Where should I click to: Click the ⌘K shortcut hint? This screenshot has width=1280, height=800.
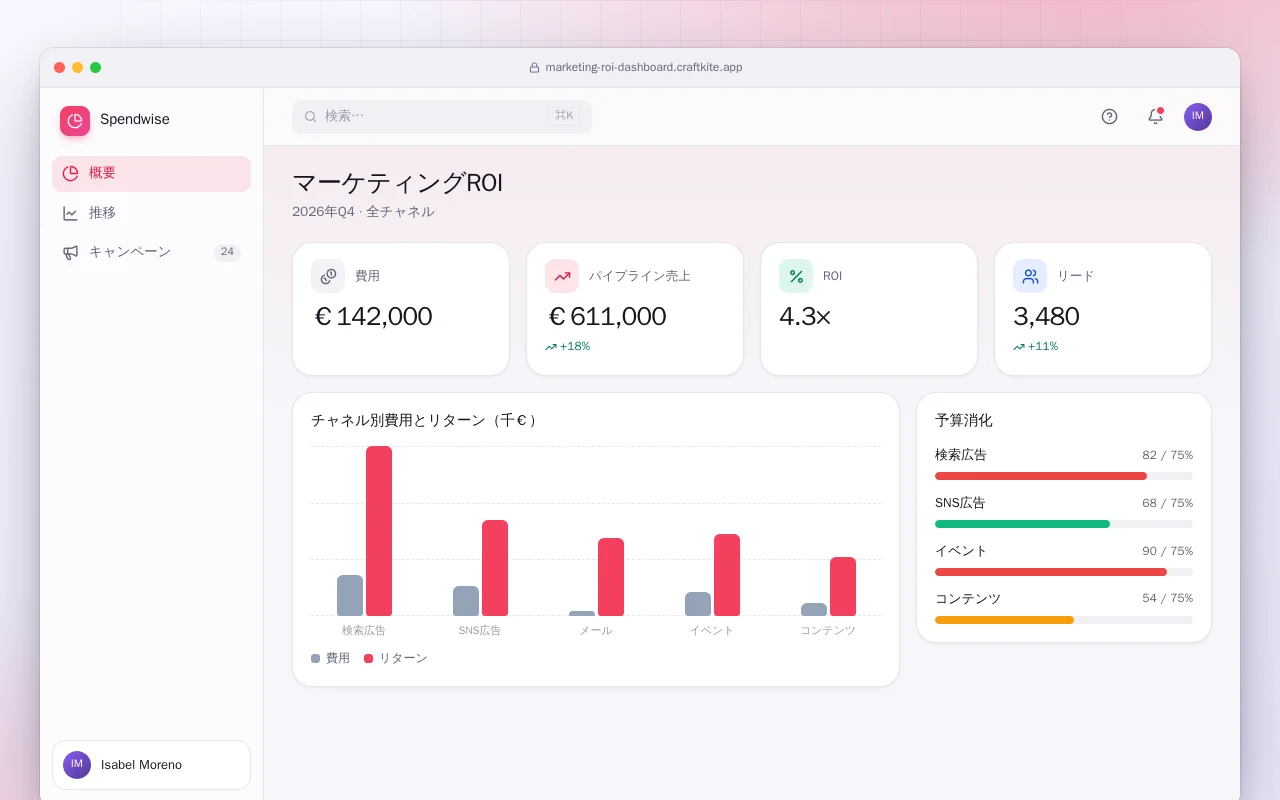coord(564,116)
